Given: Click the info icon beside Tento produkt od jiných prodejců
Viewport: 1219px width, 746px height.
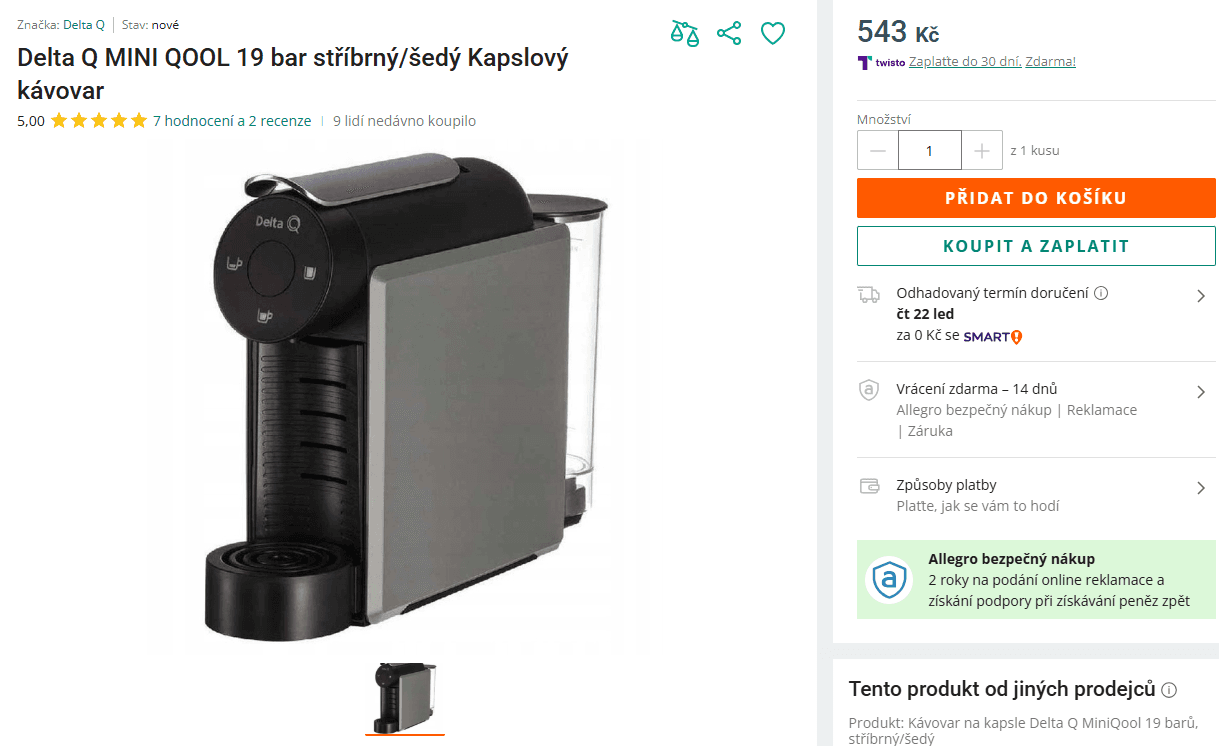Looking at the screenshot, I should click(1168, 689).
